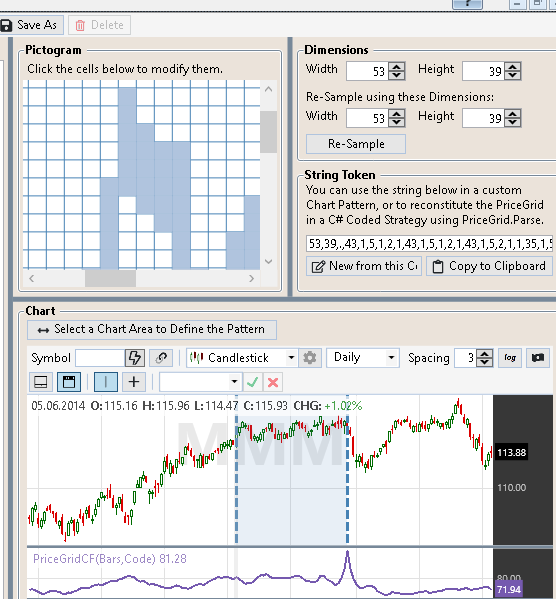
Task: Click the lightning bolt icon beside Symbol
Action: click(x=135, y=358)
